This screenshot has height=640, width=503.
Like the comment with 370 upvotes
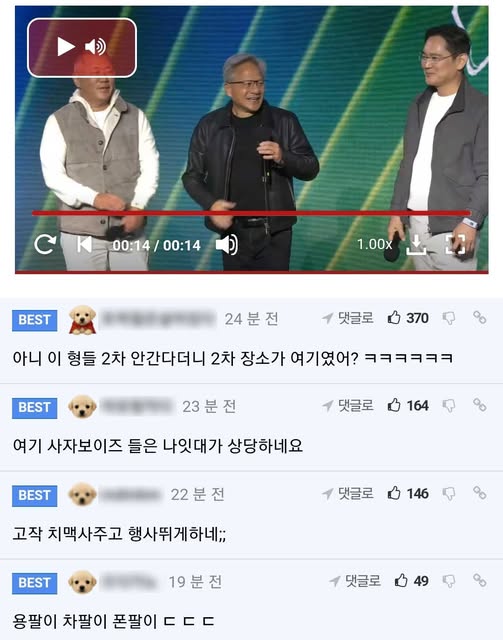pyautogui.click(x=394, y=318)
